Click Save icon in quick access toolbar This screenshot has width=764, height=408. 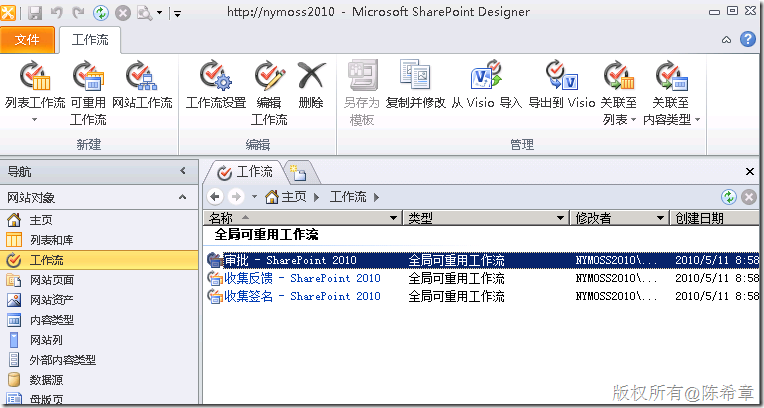tap(35, 13)
